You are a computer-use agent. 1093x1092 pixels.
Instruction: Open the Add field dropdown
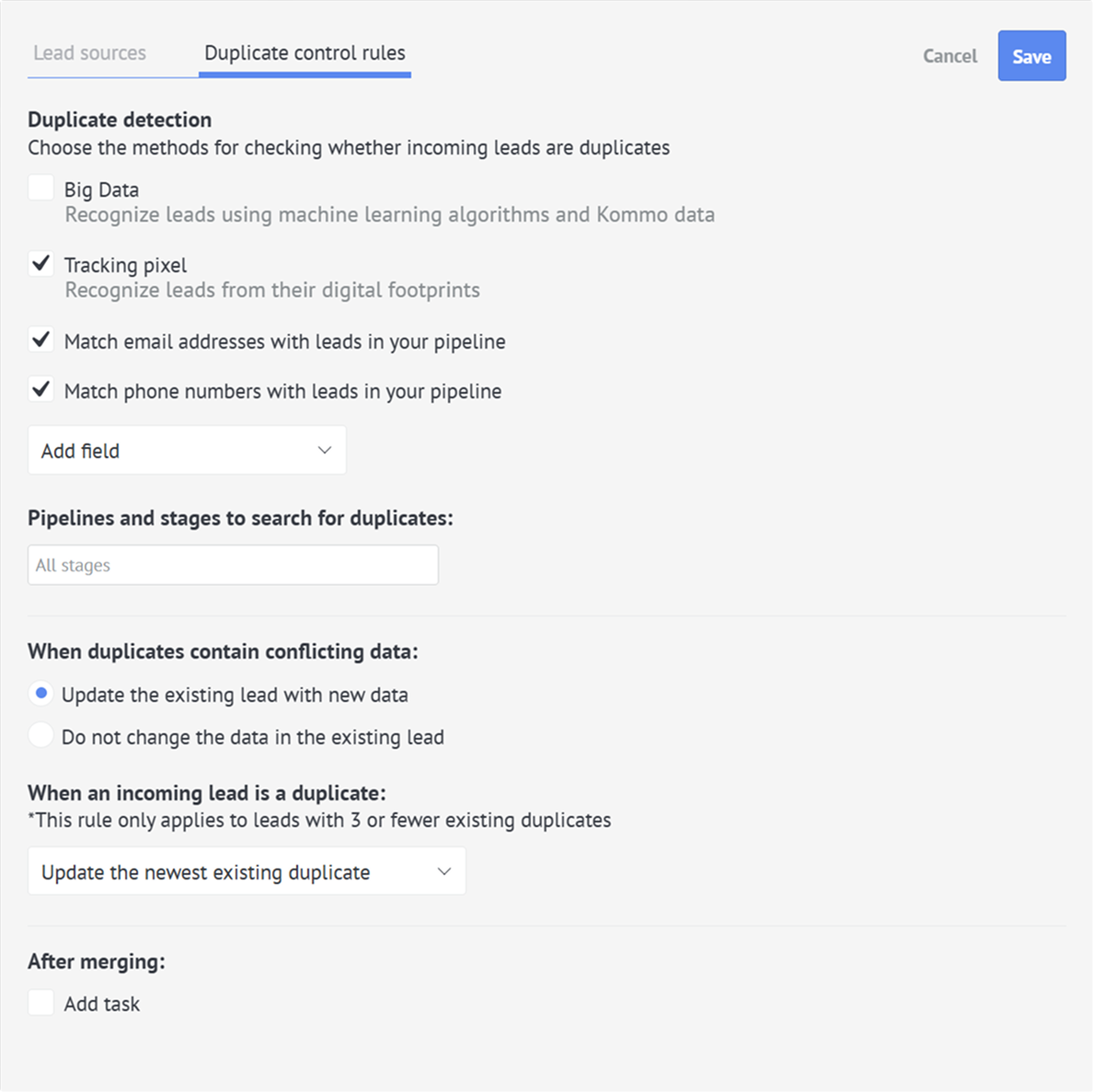(x=187, y=450)
